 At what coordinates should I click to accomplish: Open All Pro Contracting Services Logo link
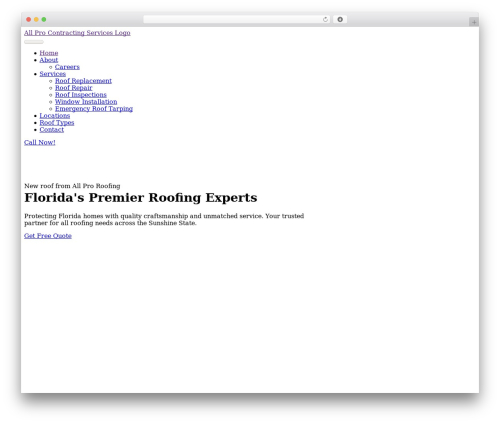[x=77, y=33]
